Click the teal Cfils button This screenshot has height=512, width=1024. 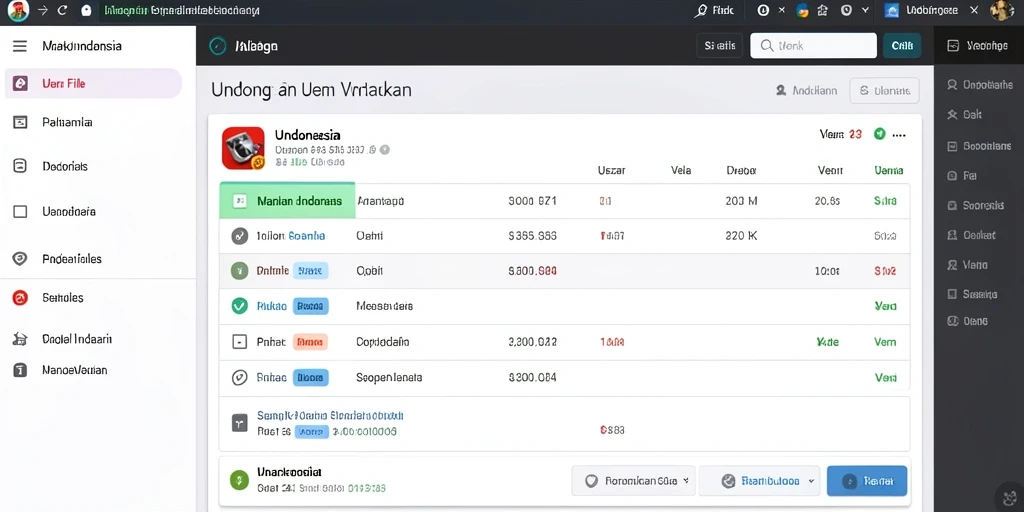[902, 46]
